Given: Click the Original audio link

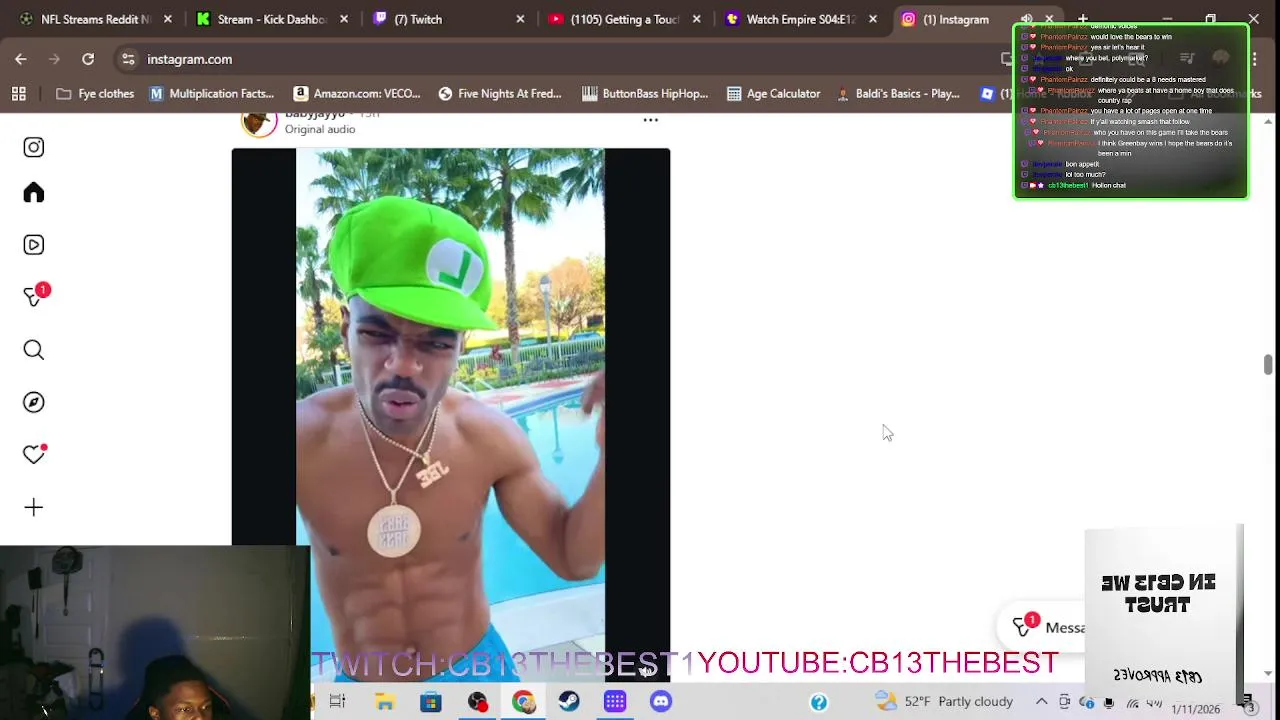Looking at the screenshot, I should click(320, 129).
